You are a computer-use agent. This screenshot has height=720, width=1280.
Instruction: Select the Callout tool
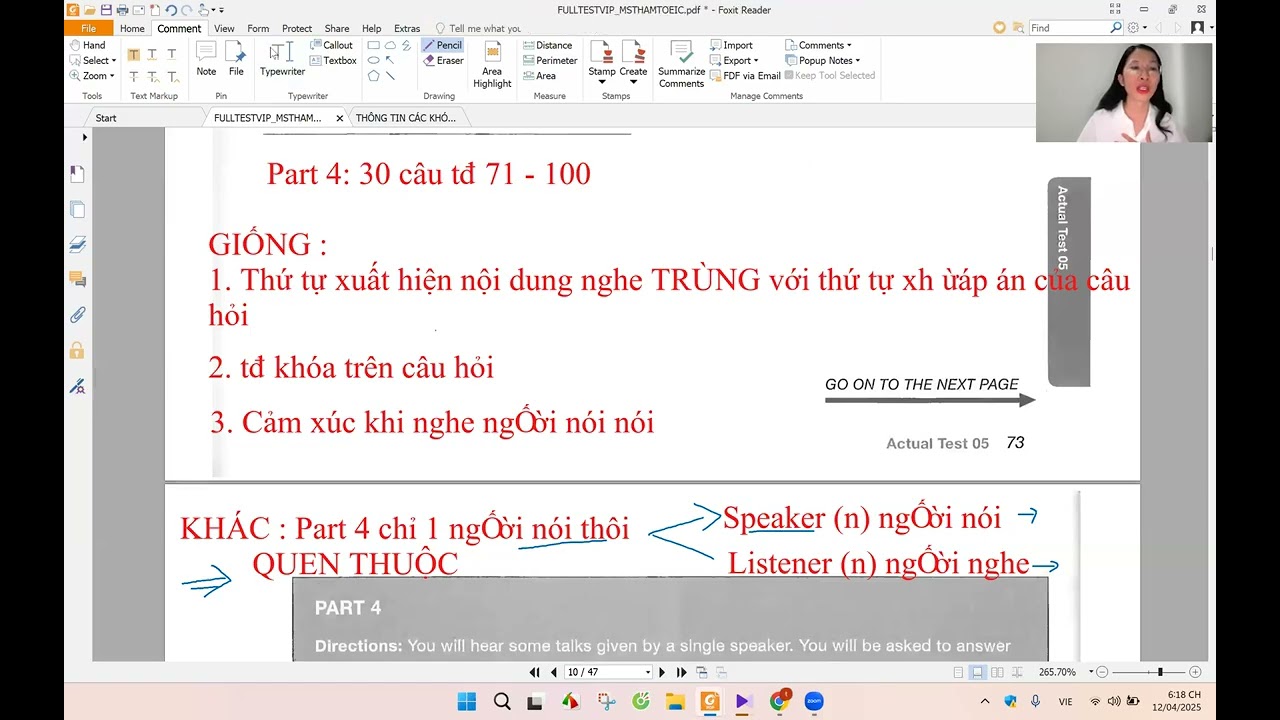pyautogui.click(x=331, y=45)
